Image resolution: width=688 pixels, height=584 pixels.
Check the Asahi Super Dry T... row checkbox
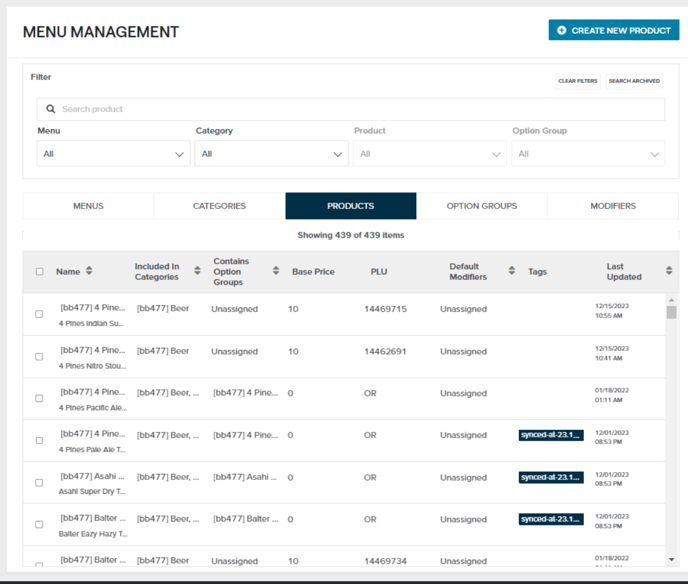(x=39, y=483)
